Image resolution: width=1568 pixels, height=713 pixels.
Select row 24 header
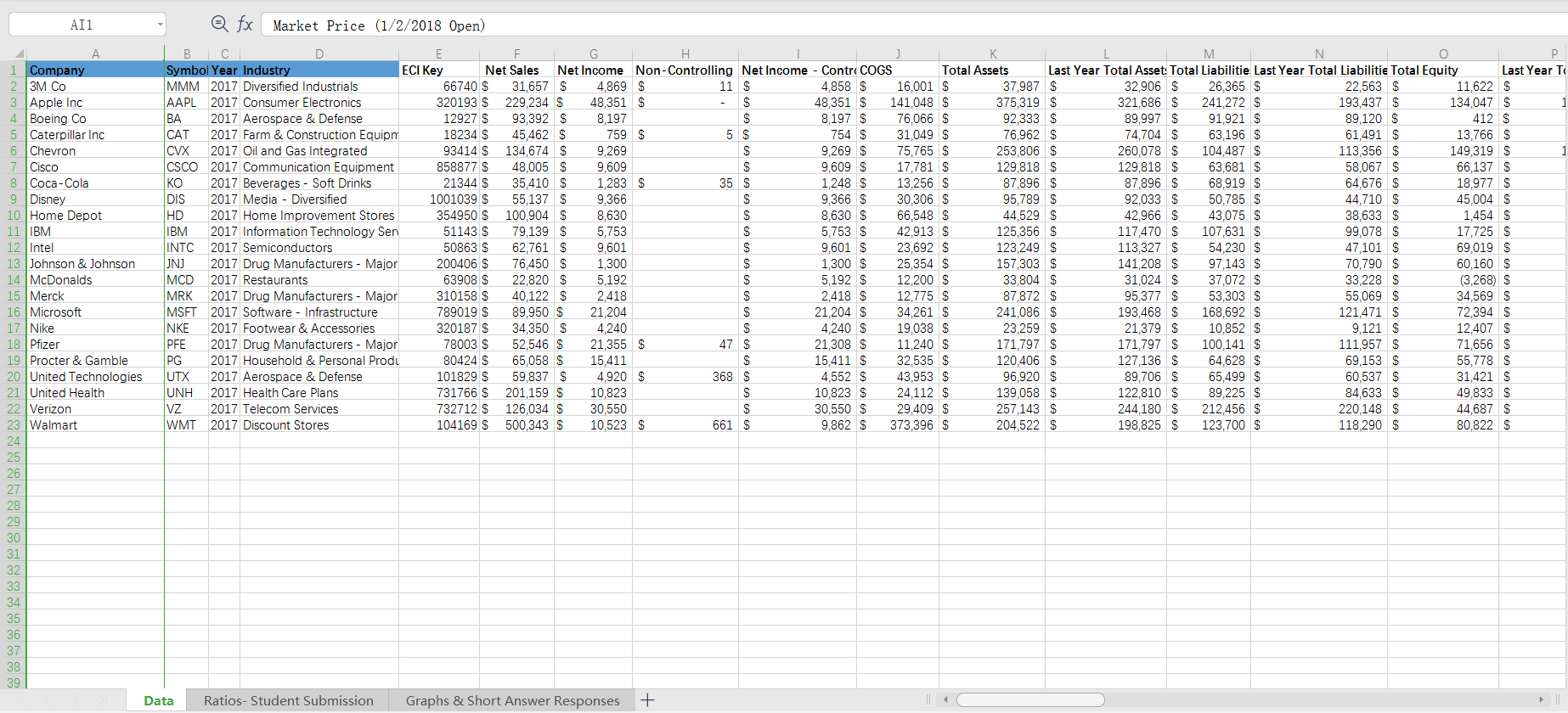click(13, 441)
